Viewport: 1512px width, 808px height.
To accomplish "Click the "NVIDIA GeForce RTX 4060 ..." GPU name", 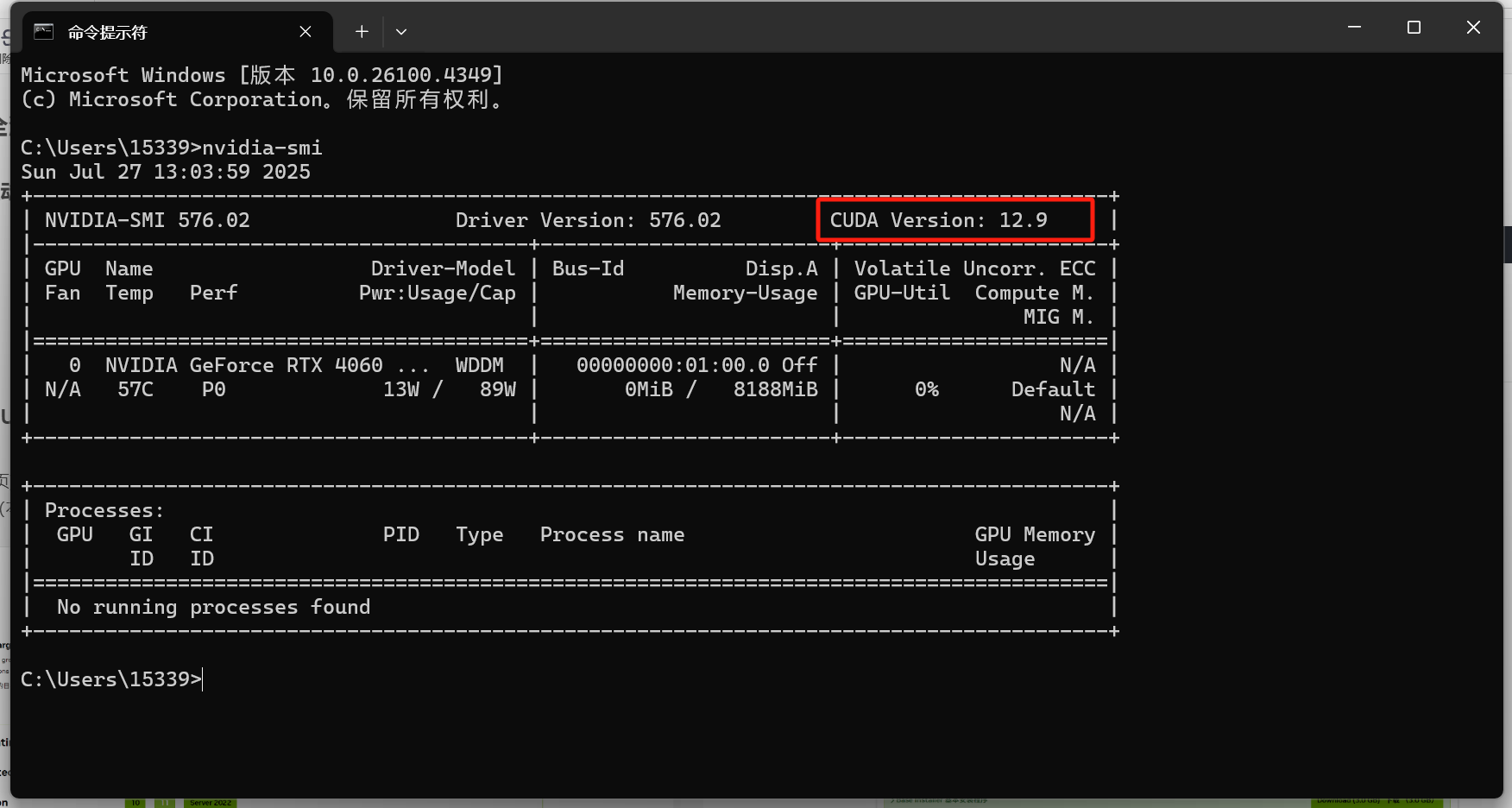I will click(x=267, y=365).
